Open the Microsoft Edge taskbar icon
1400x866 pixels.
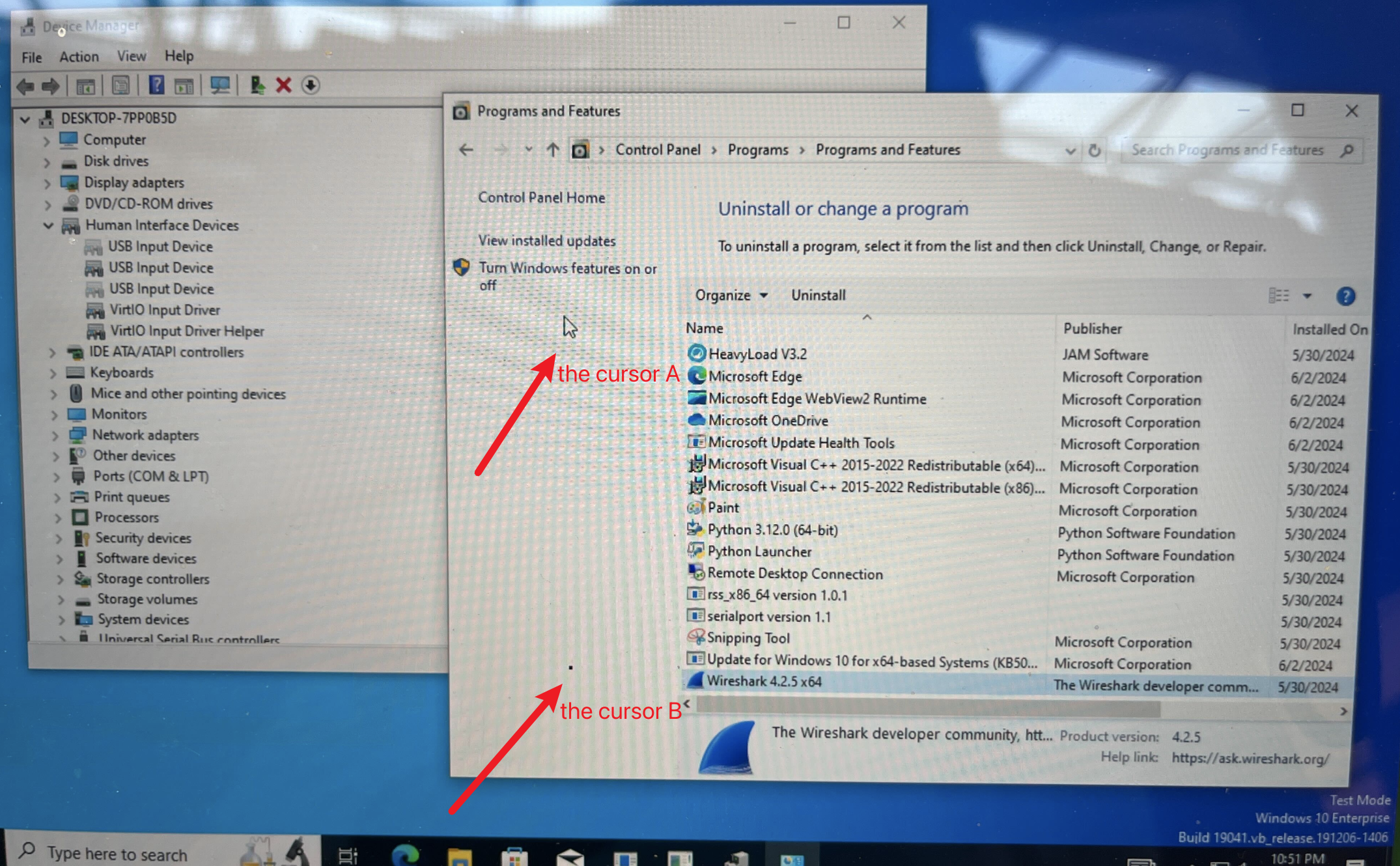tap(405, 854)
